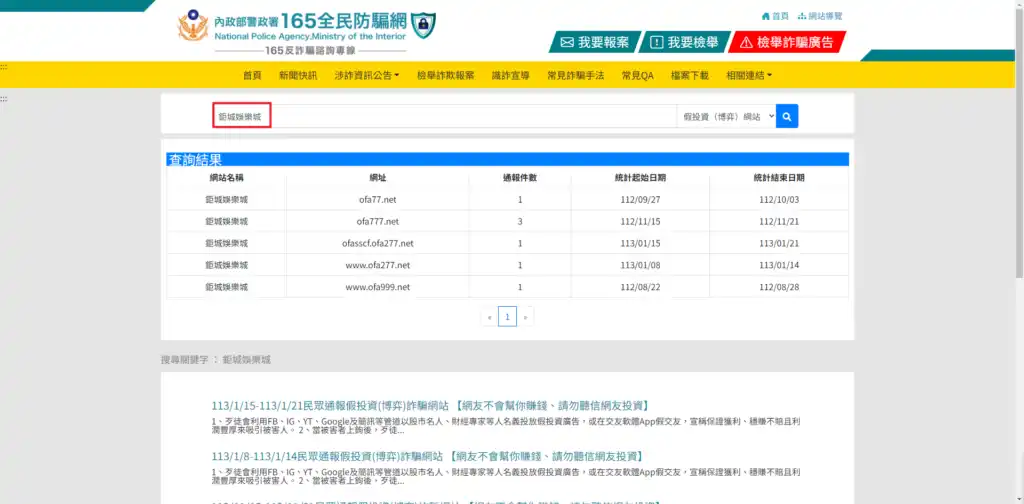Screen dimensions: 1024x504
Task: Click the shield lock icon in header
Action: point(424,24)
